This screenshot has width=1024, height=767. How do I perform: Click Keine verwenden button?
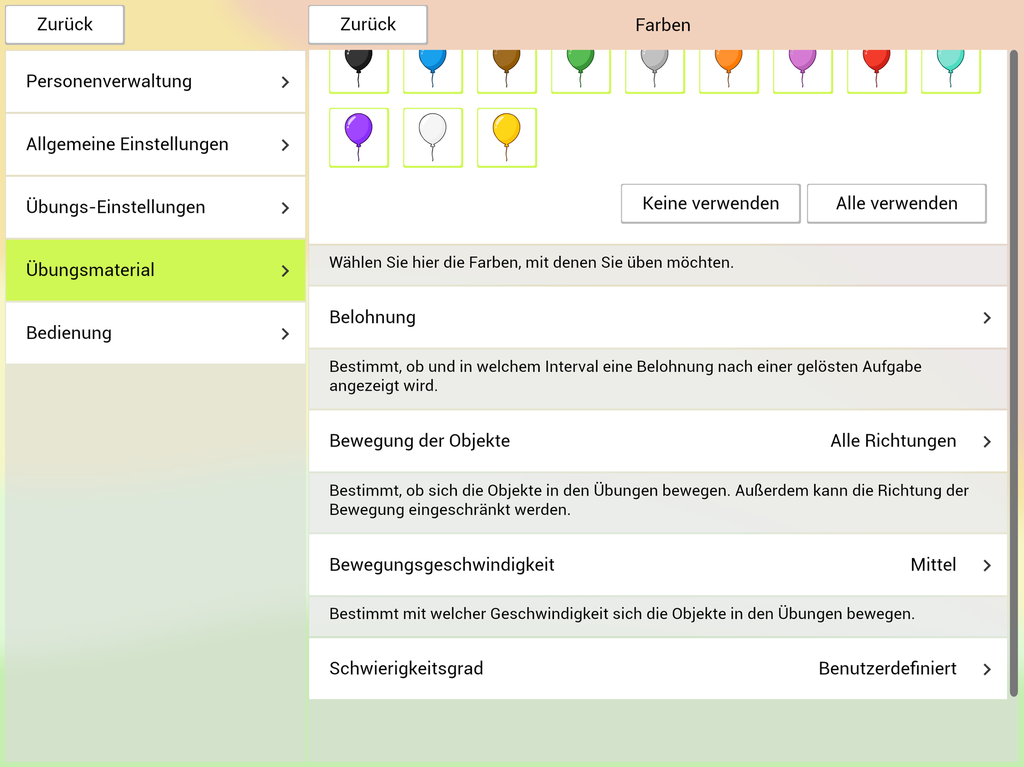tap(711, 204)
